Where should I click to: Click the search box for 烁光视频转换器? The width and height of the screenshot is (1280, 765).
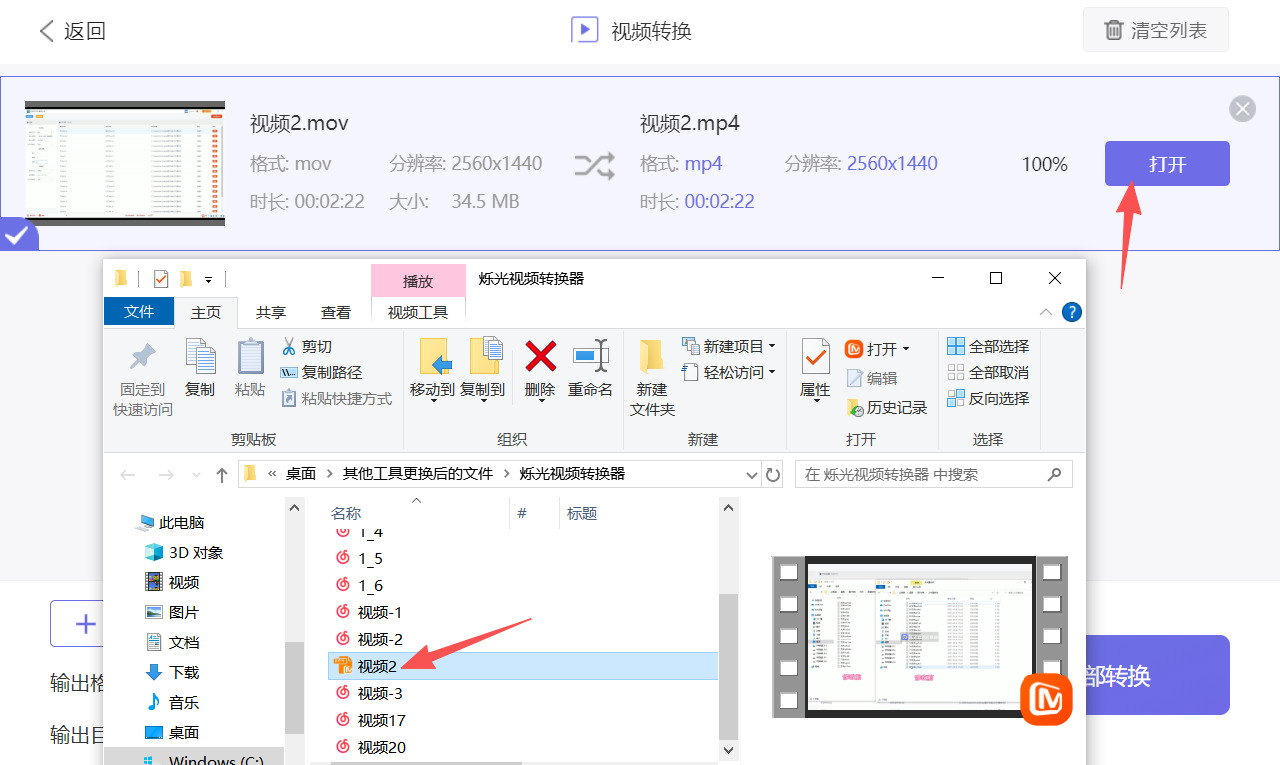coord(934,474)
